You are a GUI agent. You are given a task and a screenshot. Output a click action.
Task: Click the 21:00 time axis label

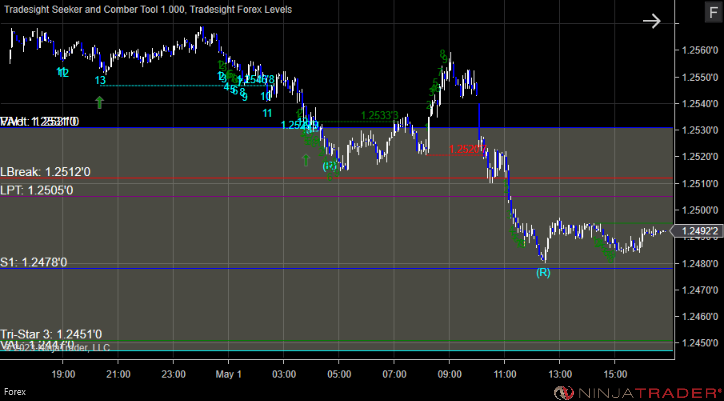click(118, 373)
